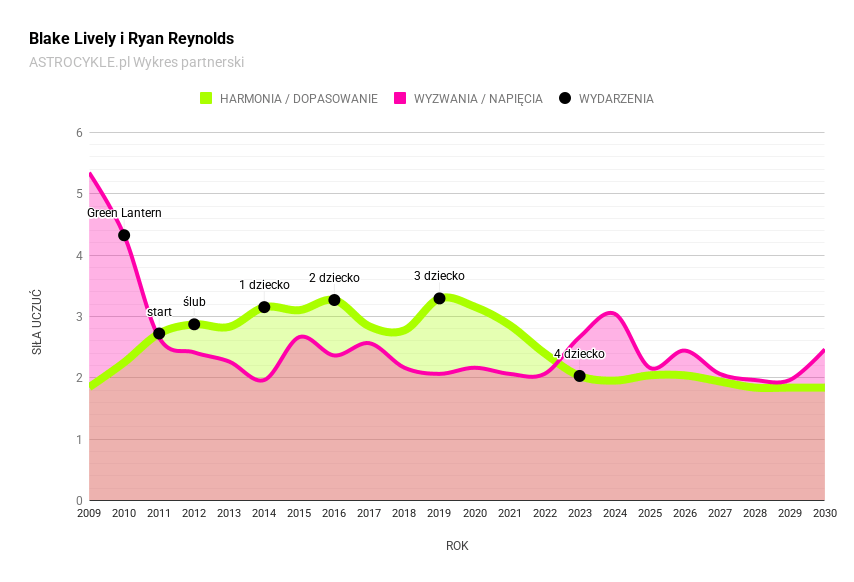
Task: Click the ROK x-axis title
Action: [457, 546]
